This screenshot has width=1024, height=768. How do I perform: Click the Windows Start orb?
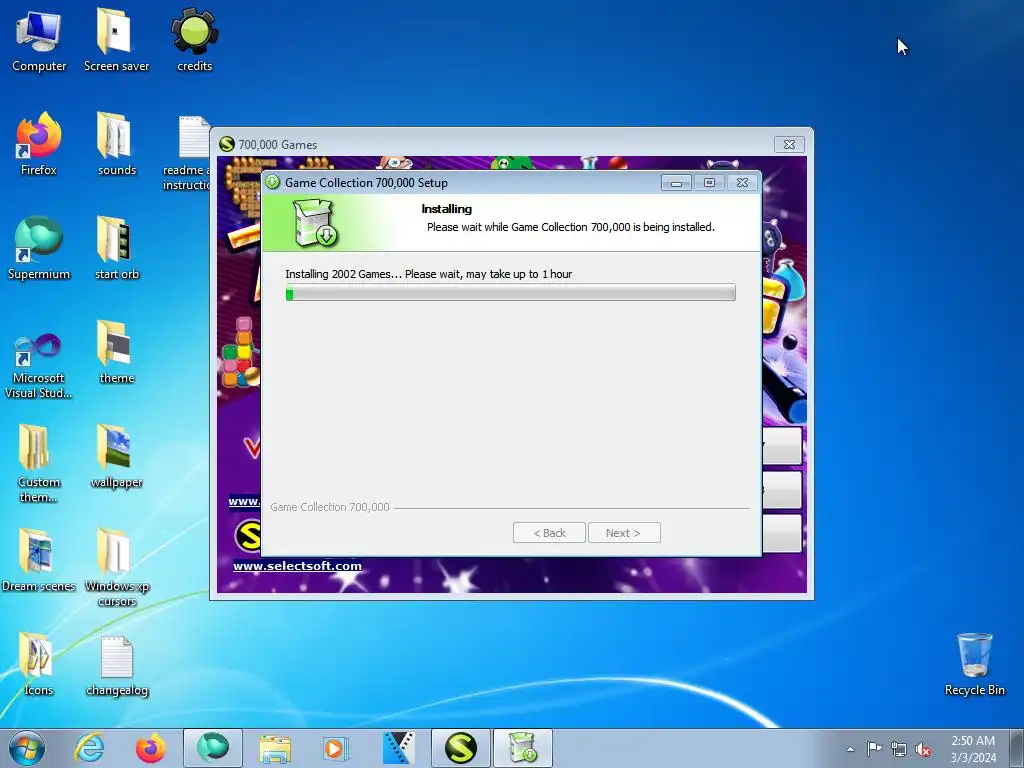(x=27, y=748)
